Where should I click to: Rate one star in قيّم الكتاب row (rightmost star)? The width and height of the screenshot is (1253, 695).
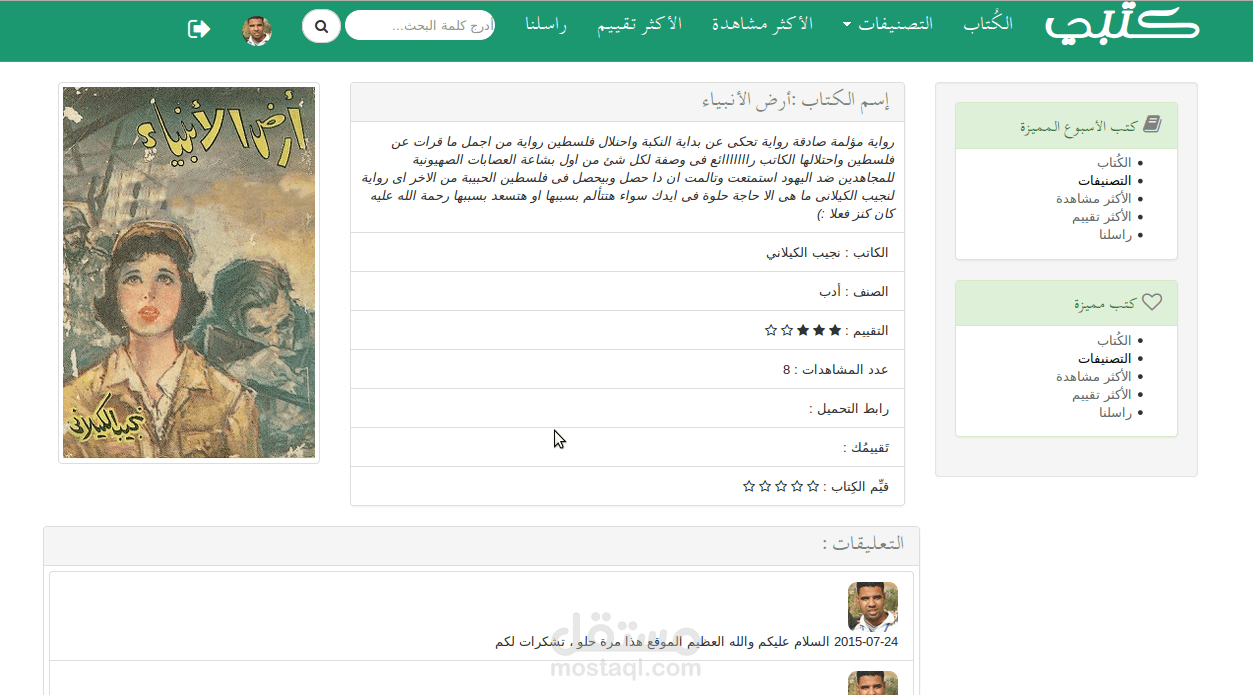(x=813, y=487)
